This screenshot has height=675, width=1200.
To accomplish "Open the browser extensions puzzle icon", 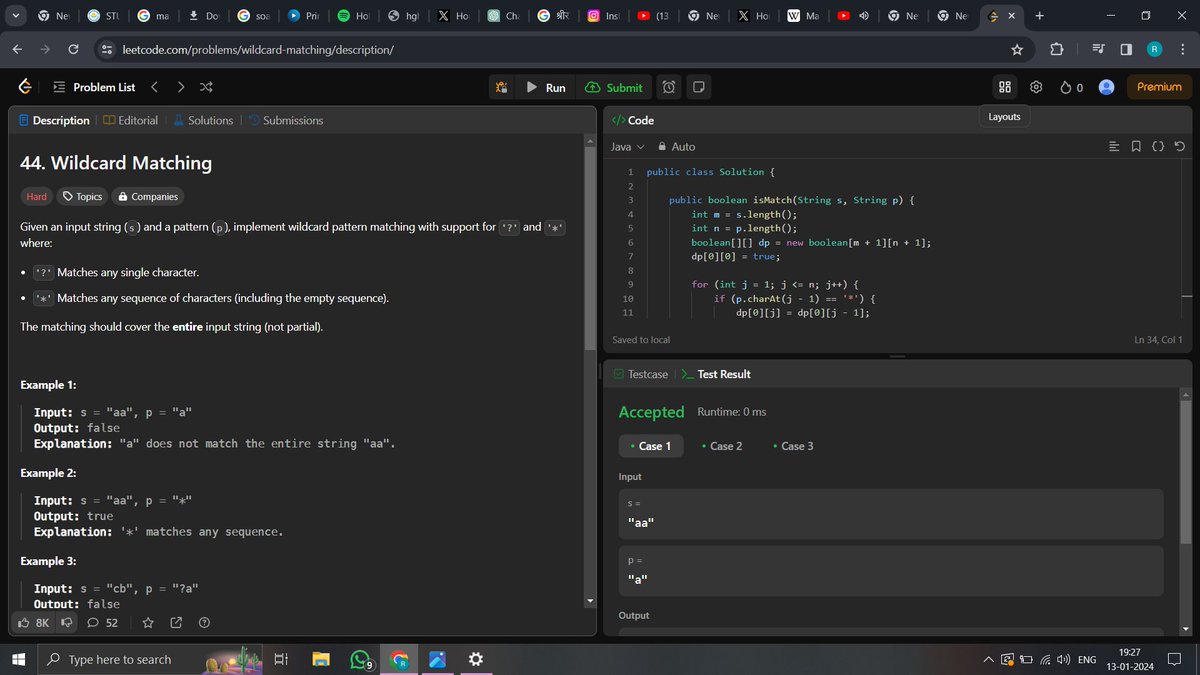I will pos(1057,50).
